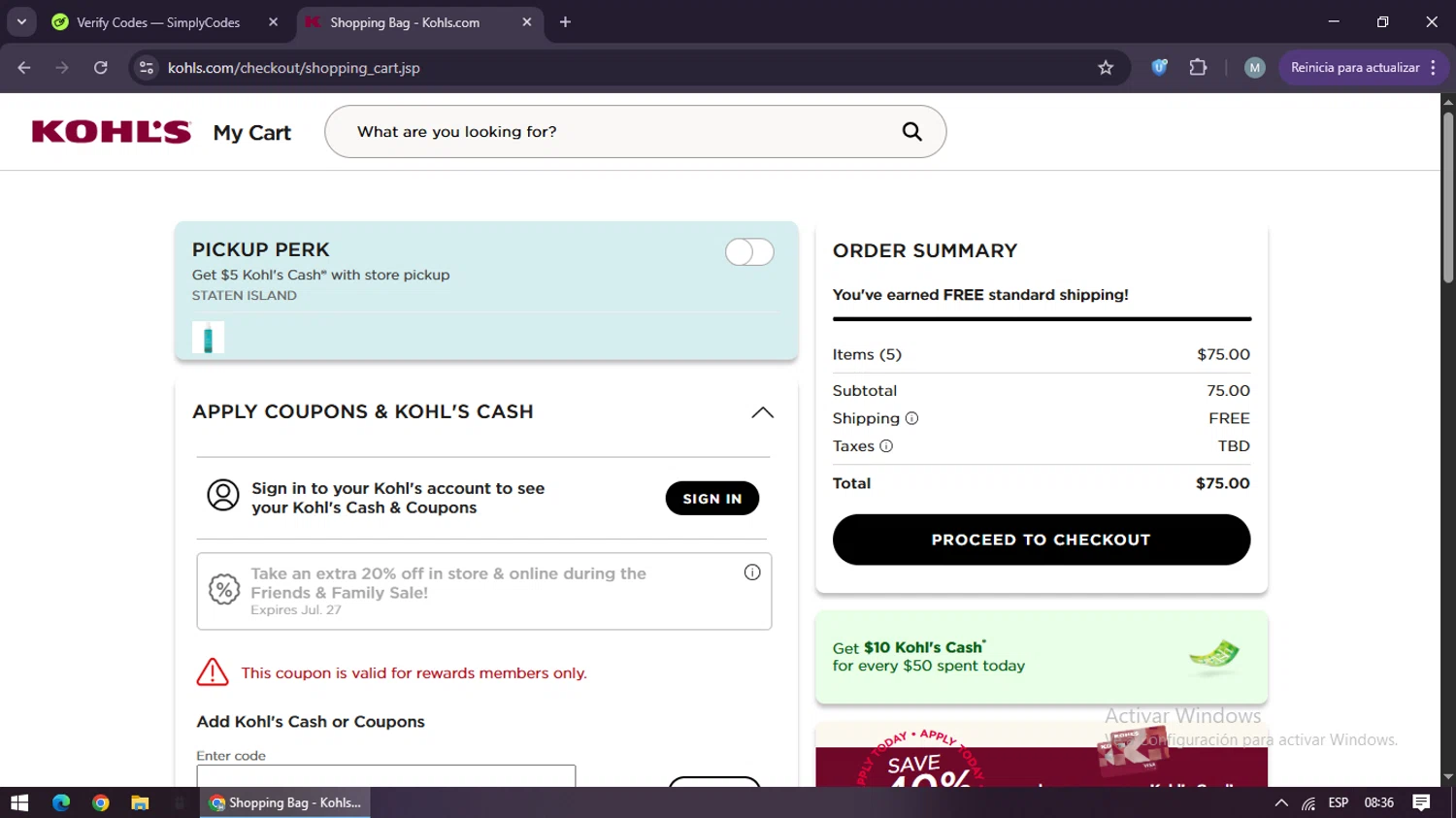
Task: Open the Windows Start menu
Action: tap(19, 803)
